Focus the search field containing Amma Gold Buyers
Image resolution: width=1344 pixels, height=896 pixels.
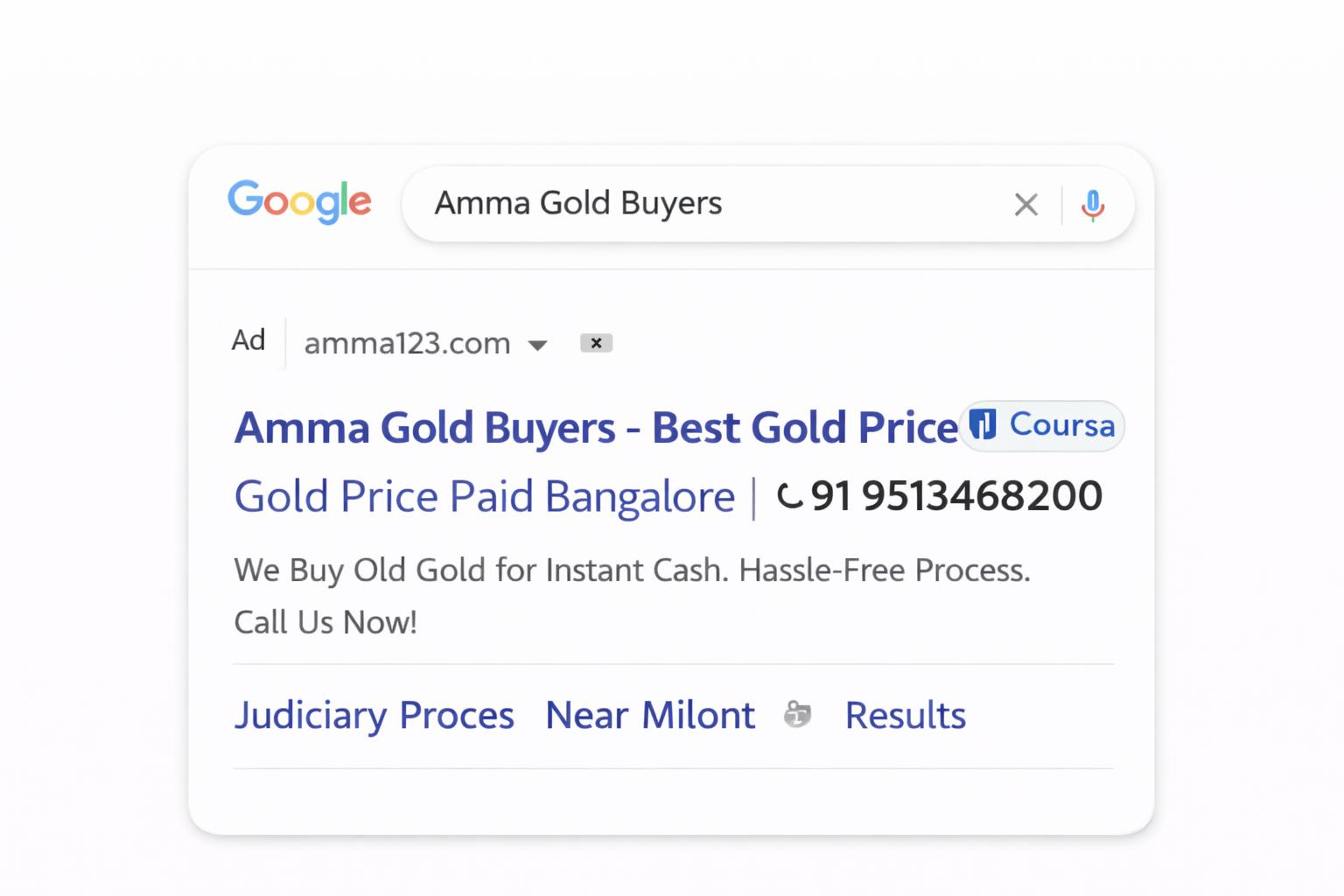point(700,204)
